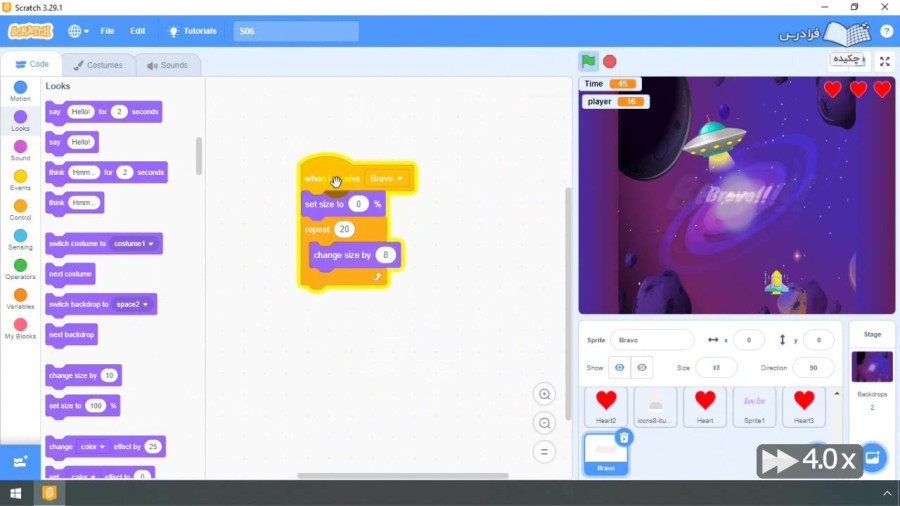Open the File menu
The width and height of the screenshot is (900, 506).
click(x=107, y=31)
